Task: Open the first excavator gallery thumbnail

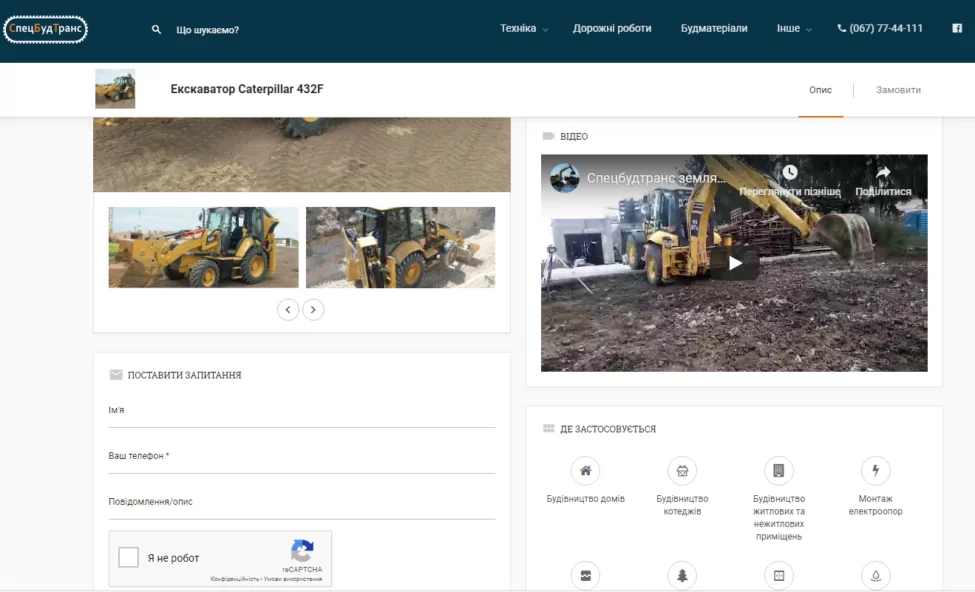Action: coord(203,247)
